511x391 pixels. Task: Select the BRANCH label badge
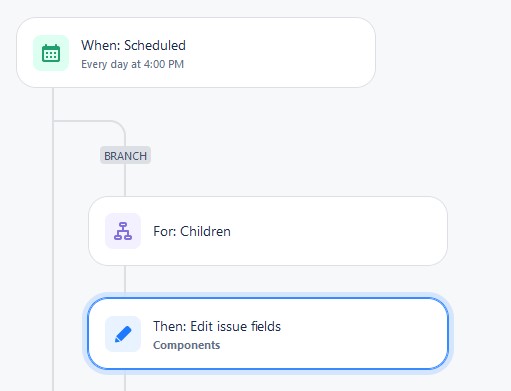[125, 156]
